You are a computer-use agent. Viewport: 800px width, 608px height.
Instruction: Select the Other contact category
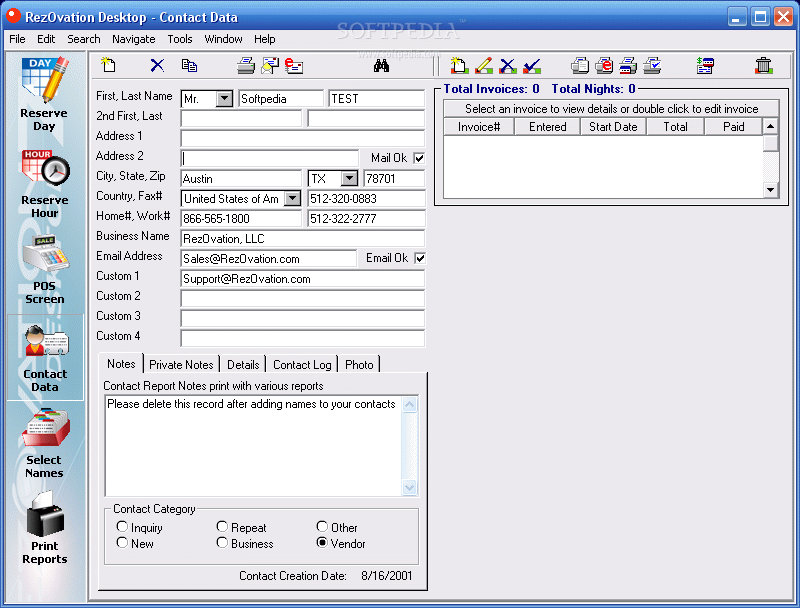pyautogui.click(x=322, y=526)
